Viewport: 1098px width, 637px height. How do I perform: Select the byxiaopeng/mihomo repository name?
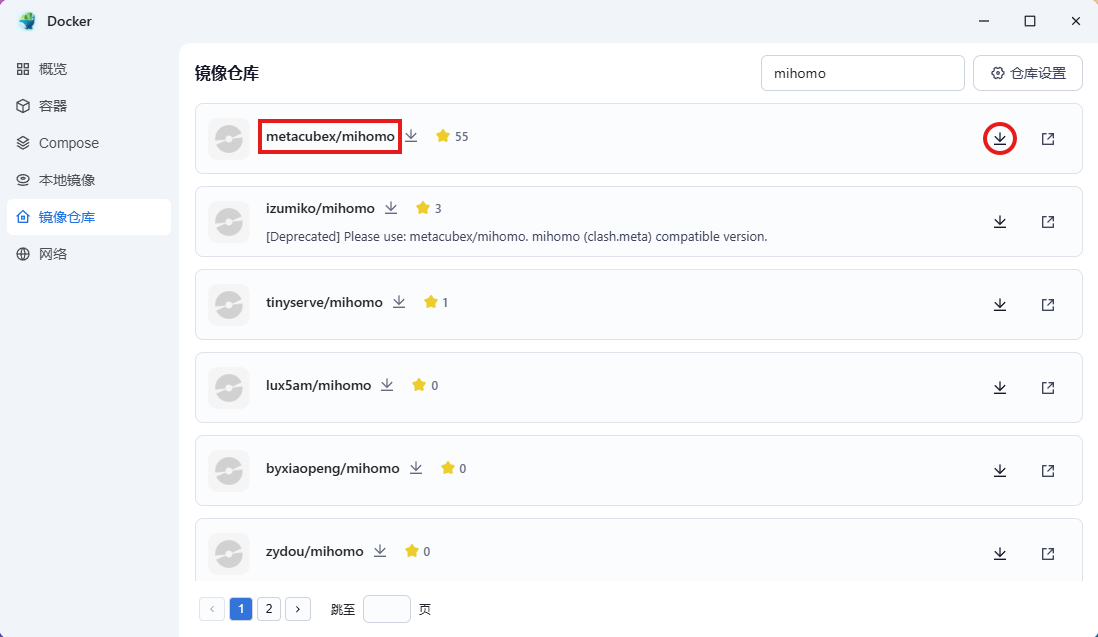[333, 468]
